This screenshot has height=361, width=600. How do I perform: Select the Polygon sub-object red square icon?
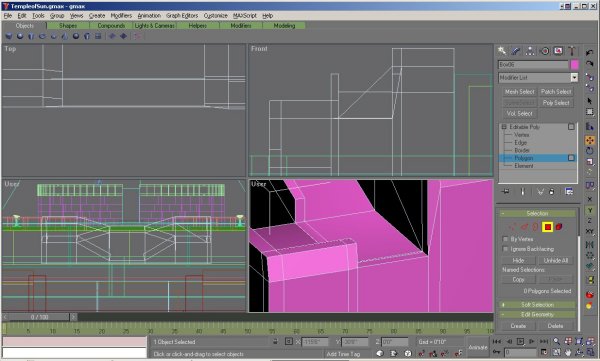(x=548, y=227)
